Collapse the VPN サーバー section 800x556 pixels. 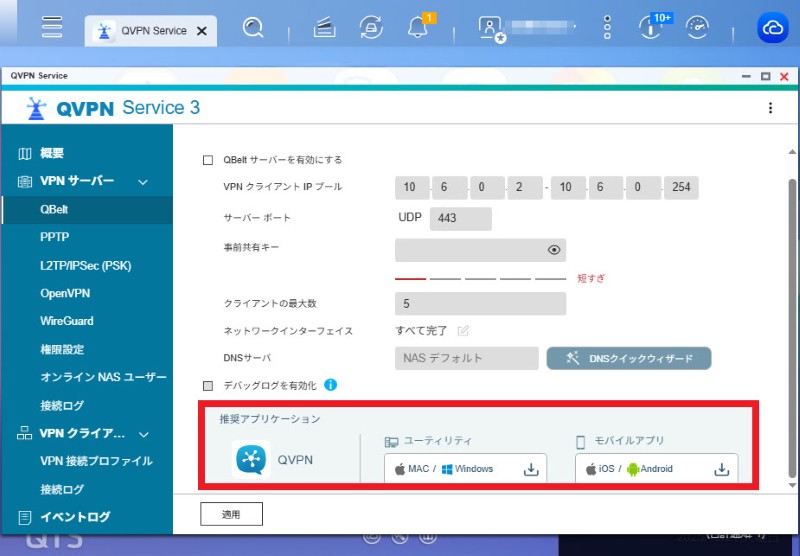pyautogui.click(x=143, y=182)
